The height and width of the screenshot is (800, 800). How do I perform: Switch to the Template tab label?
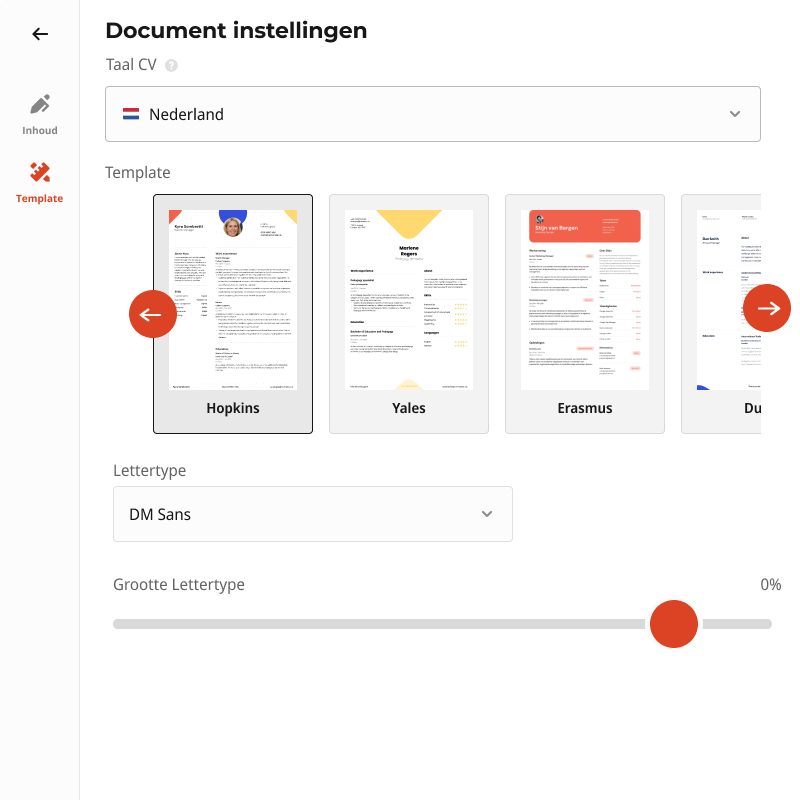40,199
